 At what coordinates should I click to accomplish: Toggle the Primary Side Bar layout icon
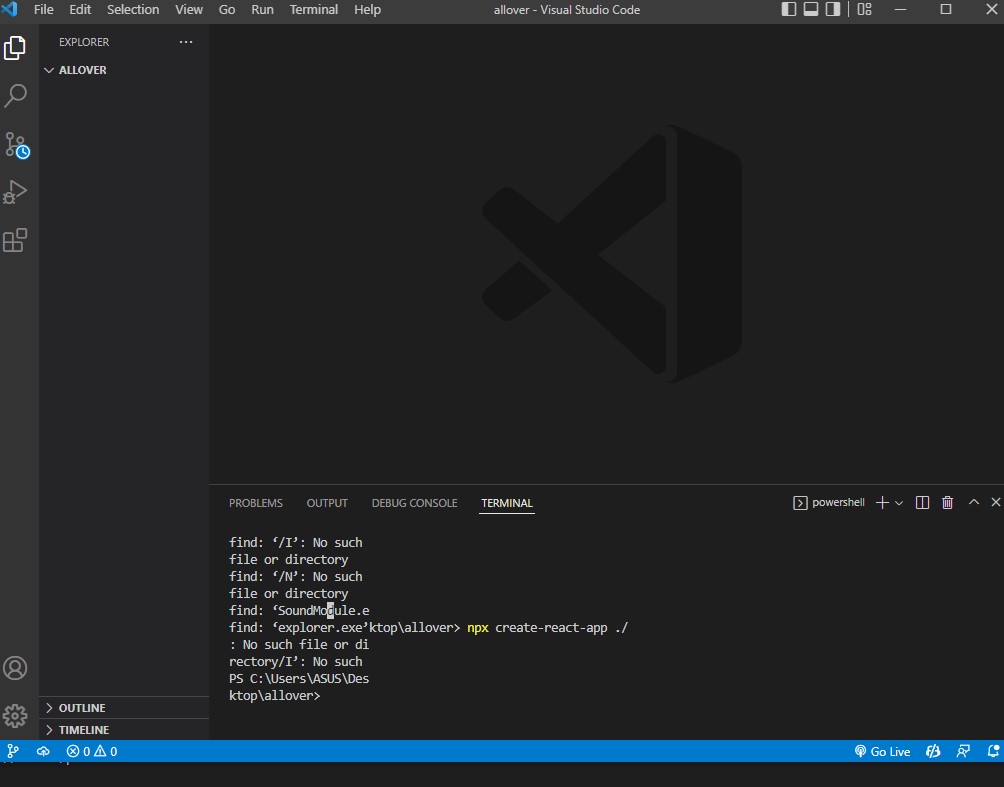pyautogui.click(x=789, y=9)
